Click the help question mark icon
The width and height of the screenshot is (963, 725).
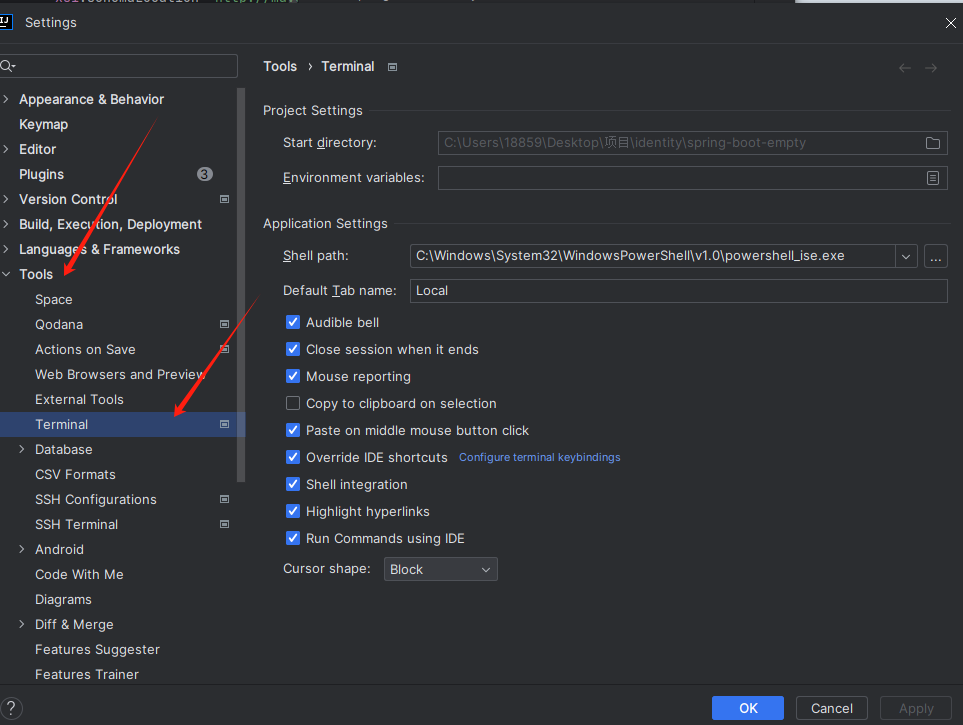11,708
